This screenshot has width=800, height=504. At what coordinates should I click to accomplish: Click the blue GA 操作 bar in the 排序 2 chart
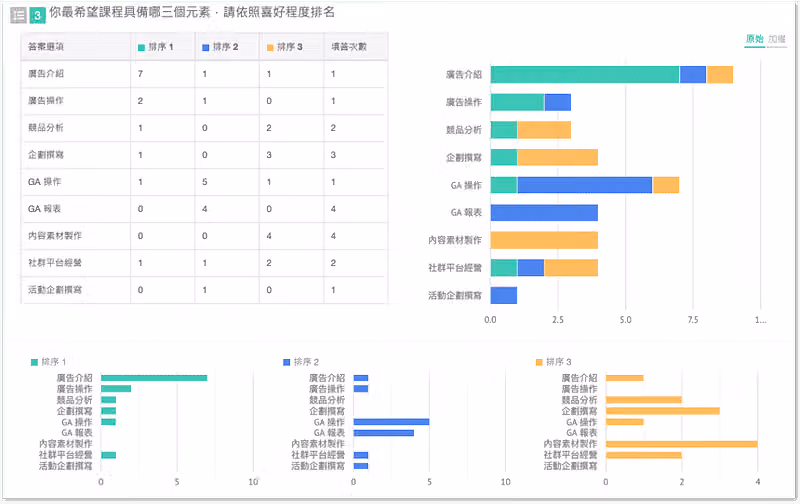(391, 422)
